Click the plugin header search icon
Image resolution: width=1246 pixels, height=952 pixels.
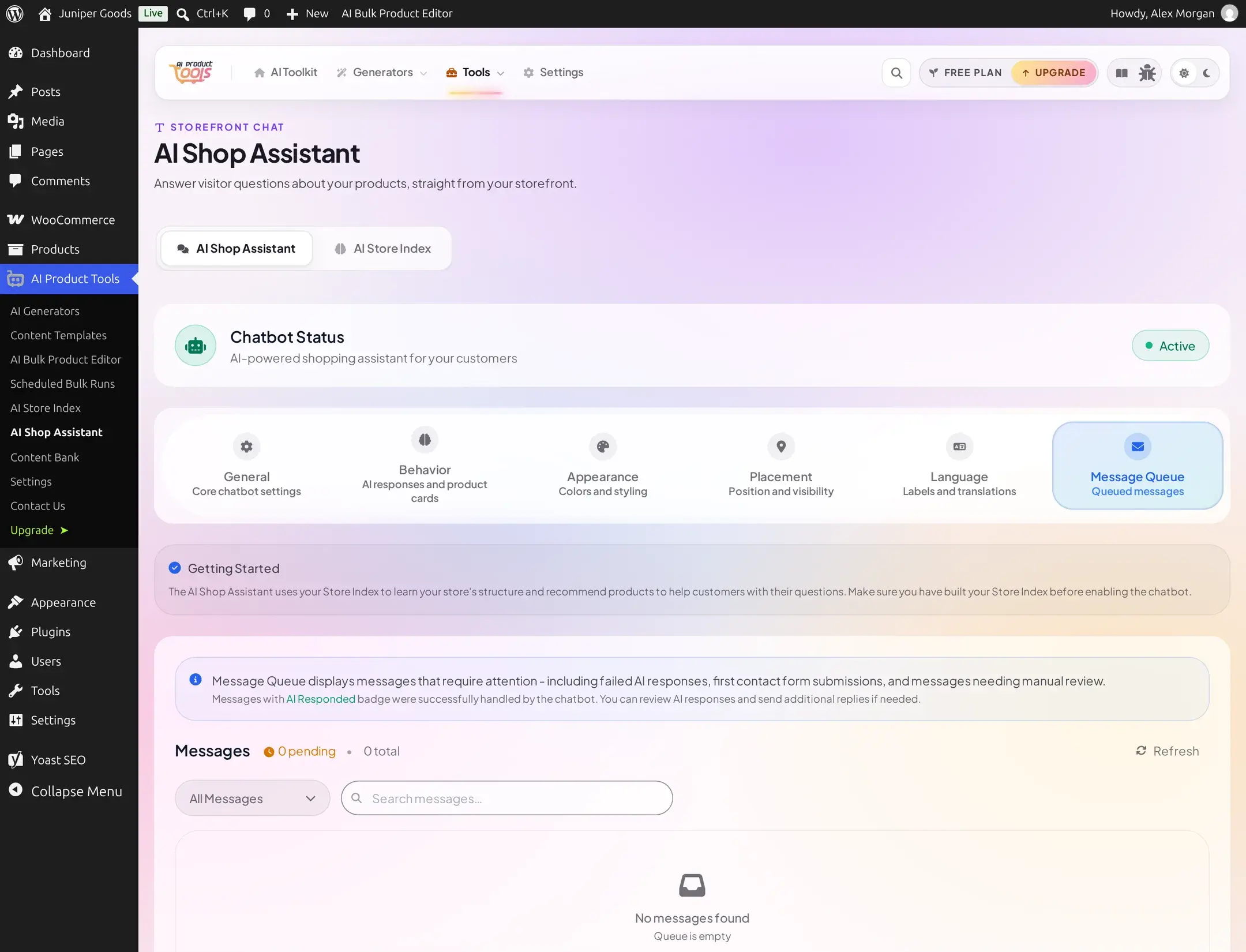click(x=896, y=73)
